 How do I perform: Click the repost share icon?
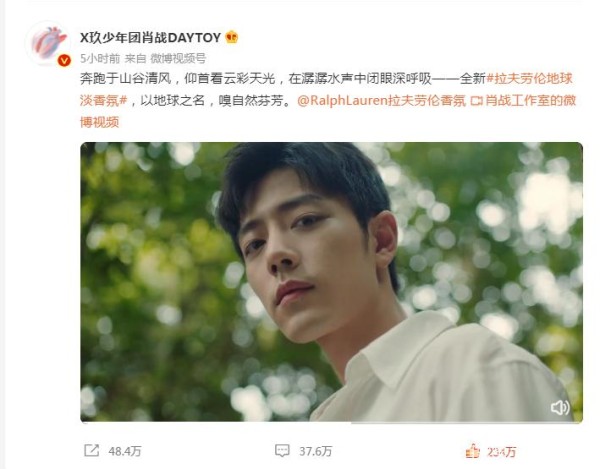pyautogui.click(x=92, y=451)
